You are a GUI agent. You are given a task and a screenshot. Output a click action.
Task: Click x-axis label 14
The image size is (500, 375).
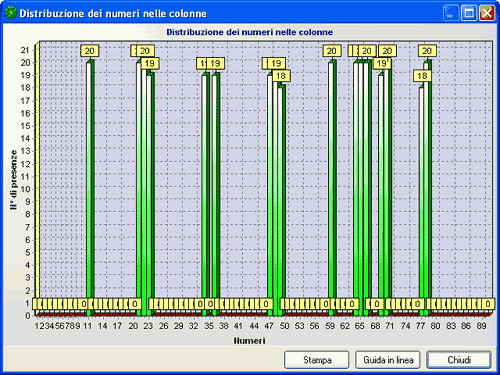click(102, 326)
